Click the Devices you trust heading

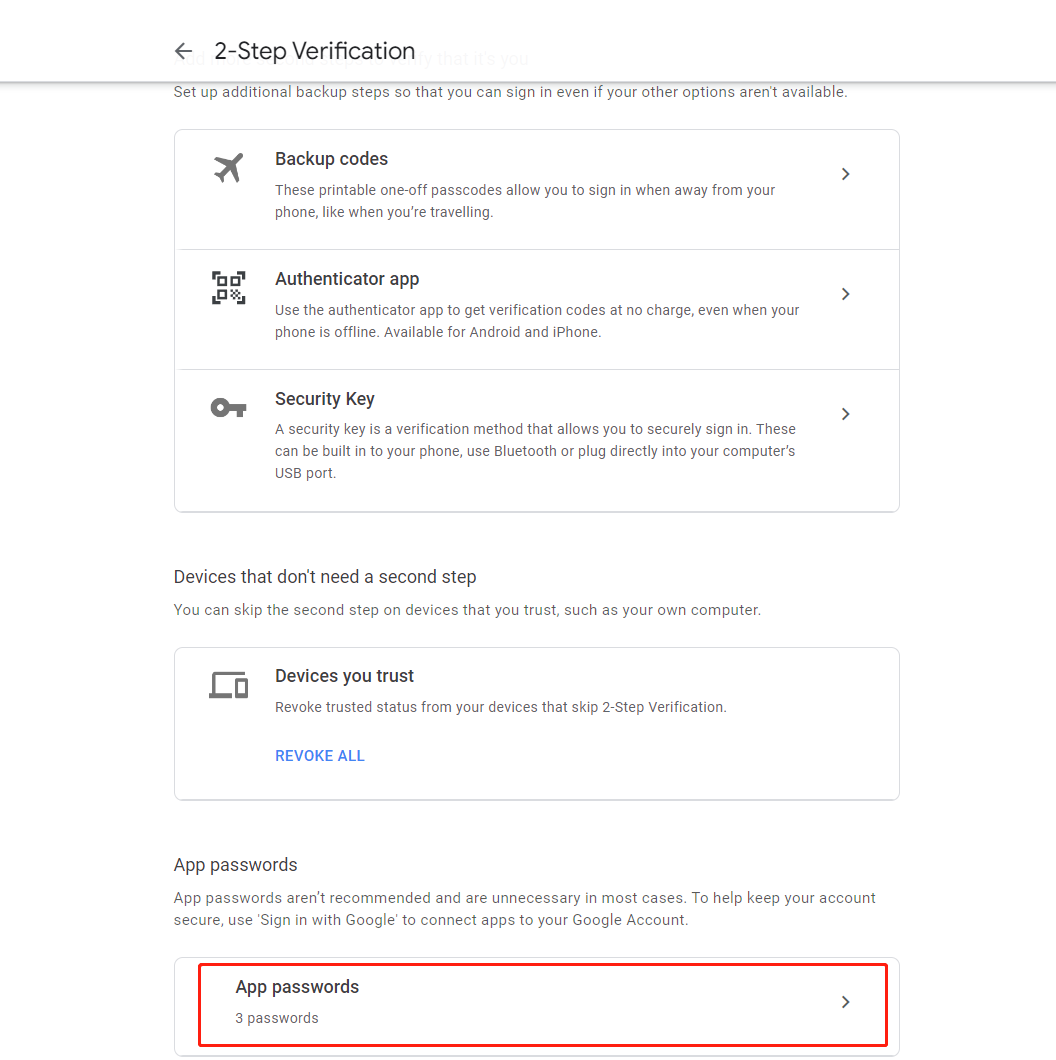[x=344, y=676]
